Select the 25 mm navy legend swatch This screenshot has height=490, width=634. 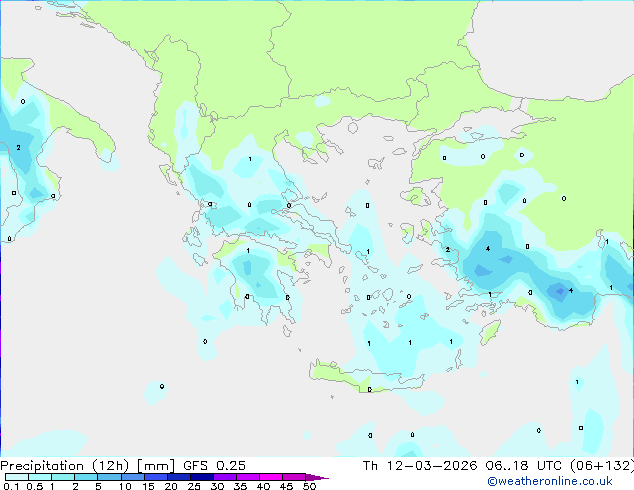pos(201,477)
